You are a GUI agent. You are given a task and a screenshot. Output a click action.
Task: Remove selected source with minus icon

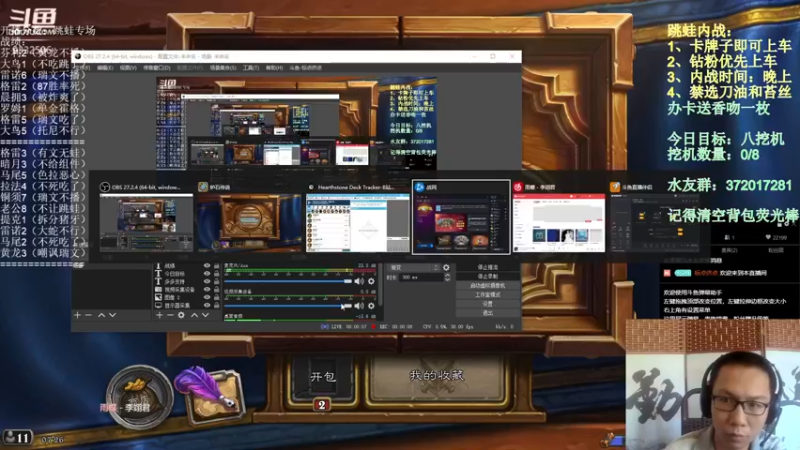tap(170, 315)
